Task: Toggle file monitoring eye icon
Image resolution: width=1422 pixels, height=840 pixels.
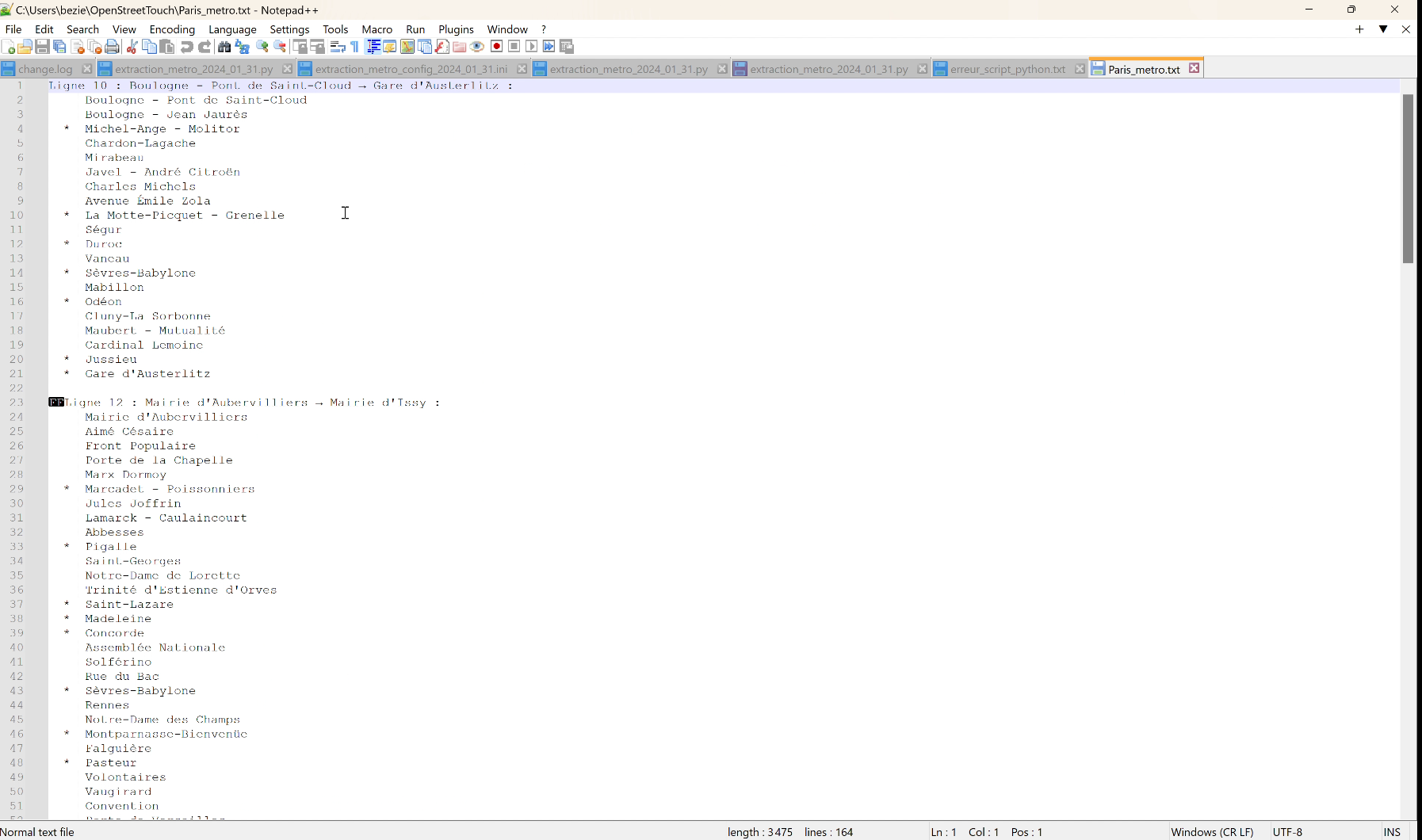Action: 477,47
